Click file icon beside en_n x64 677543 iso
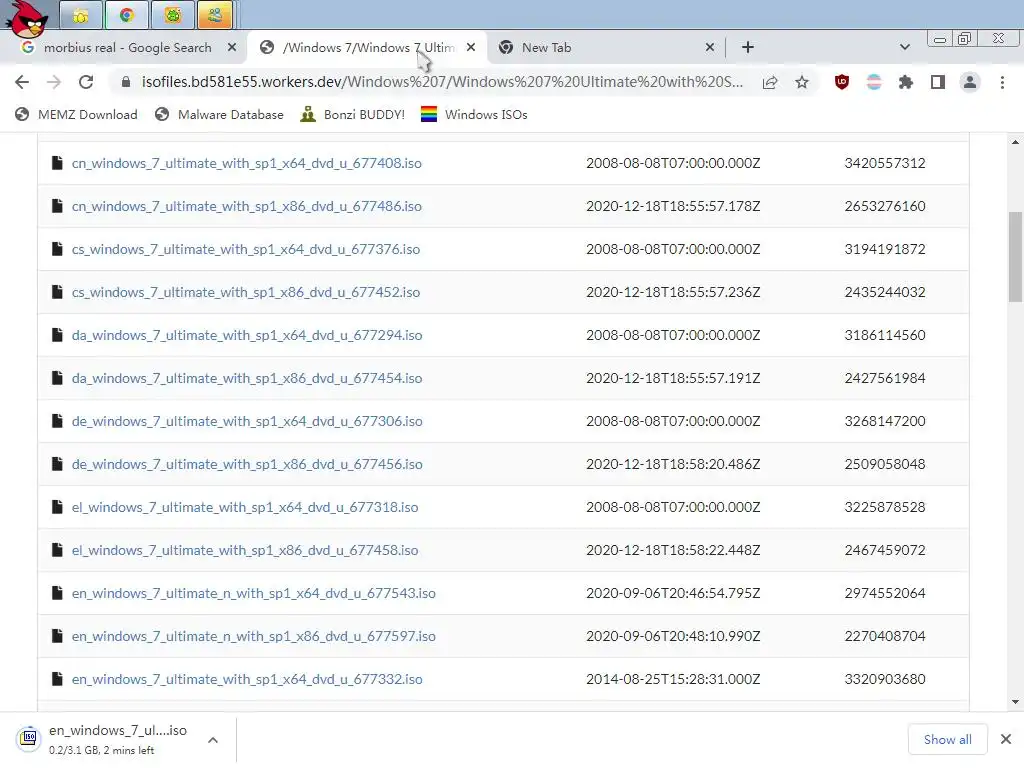Image resolution: width=1024 pixels, height=768 pixels. point(57,593)
